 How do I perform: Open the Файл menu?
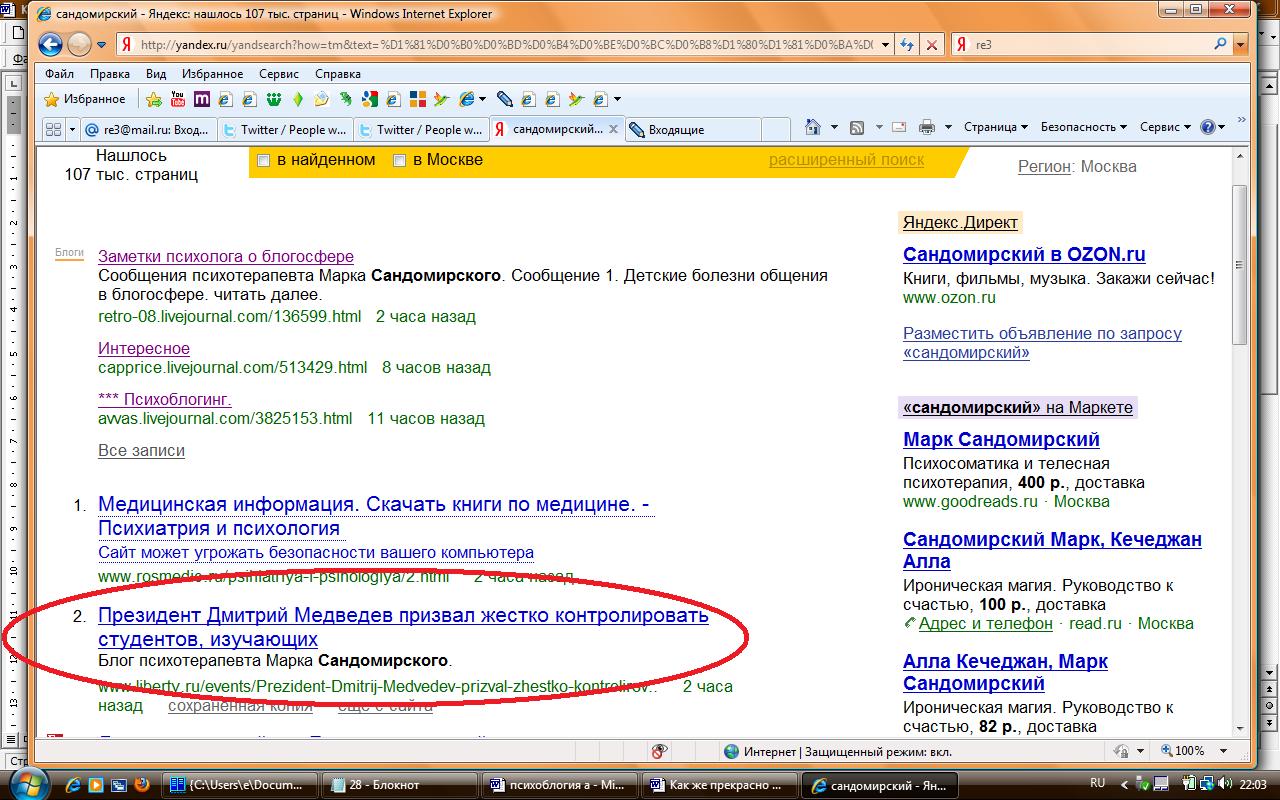pos(59,74)
